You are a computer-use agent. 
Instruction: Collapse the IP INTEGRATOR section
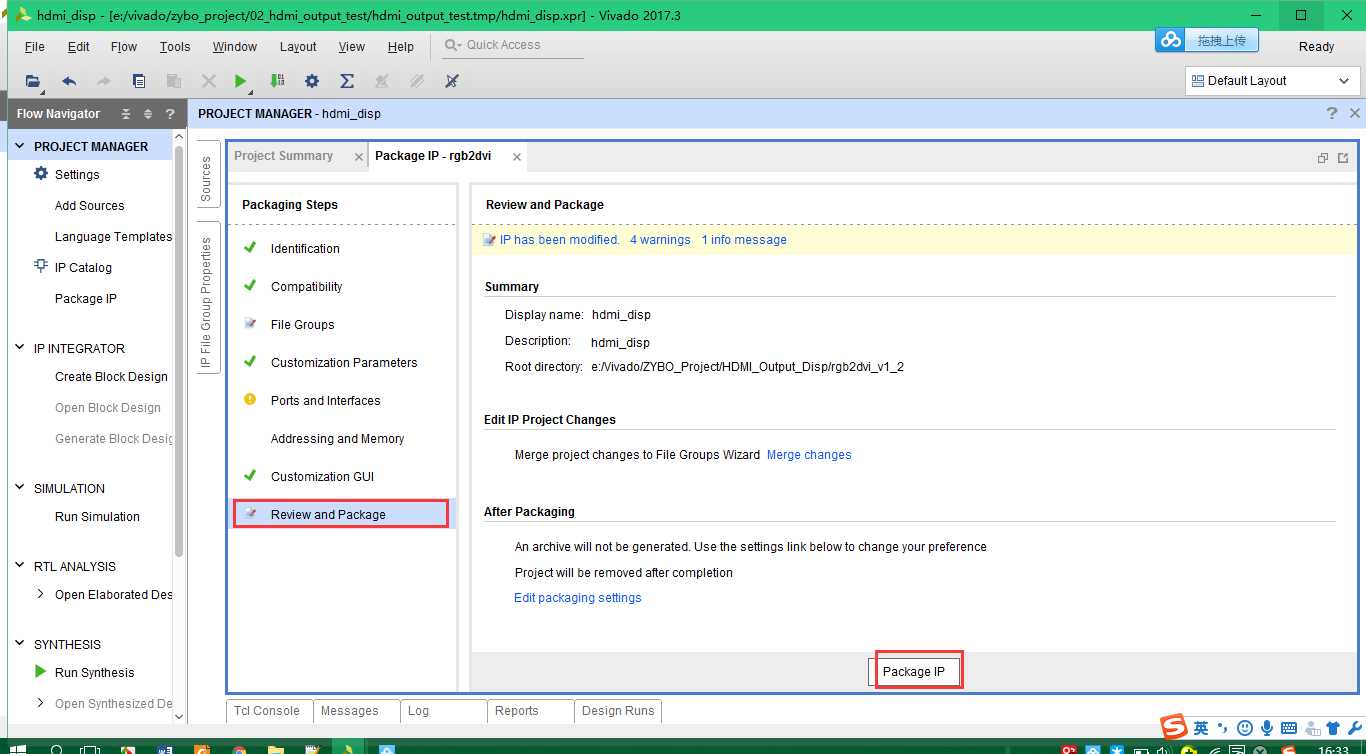pyautogui.click(x=20, y=348)
